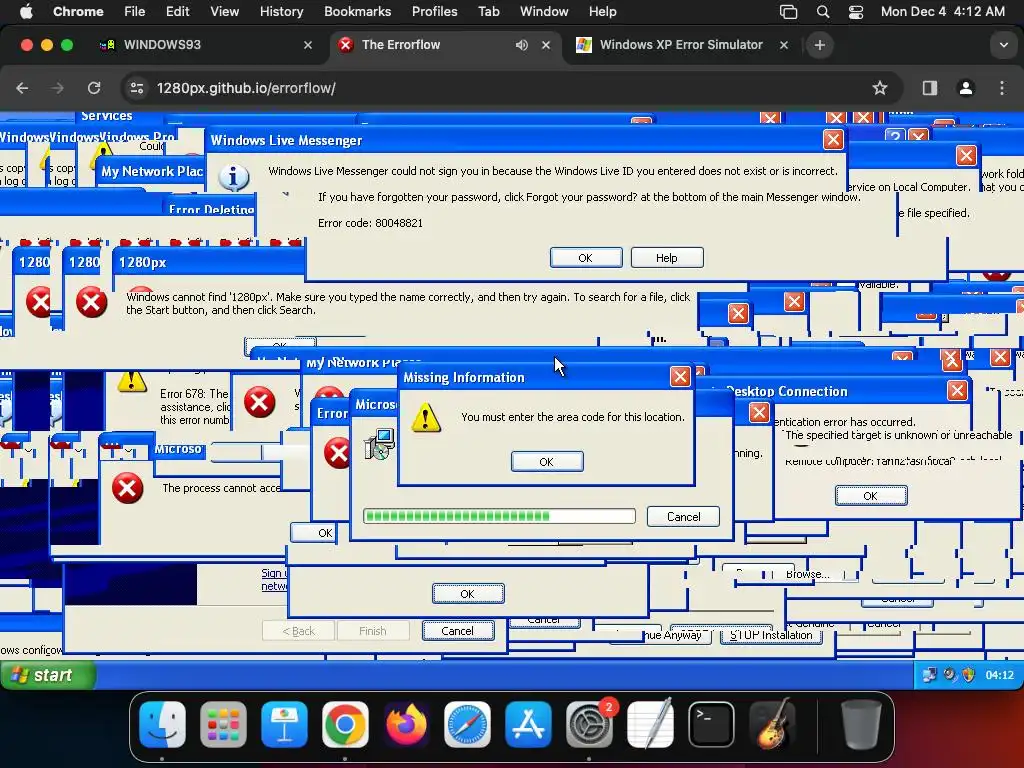Open new tab with plus button

[820, 45]
